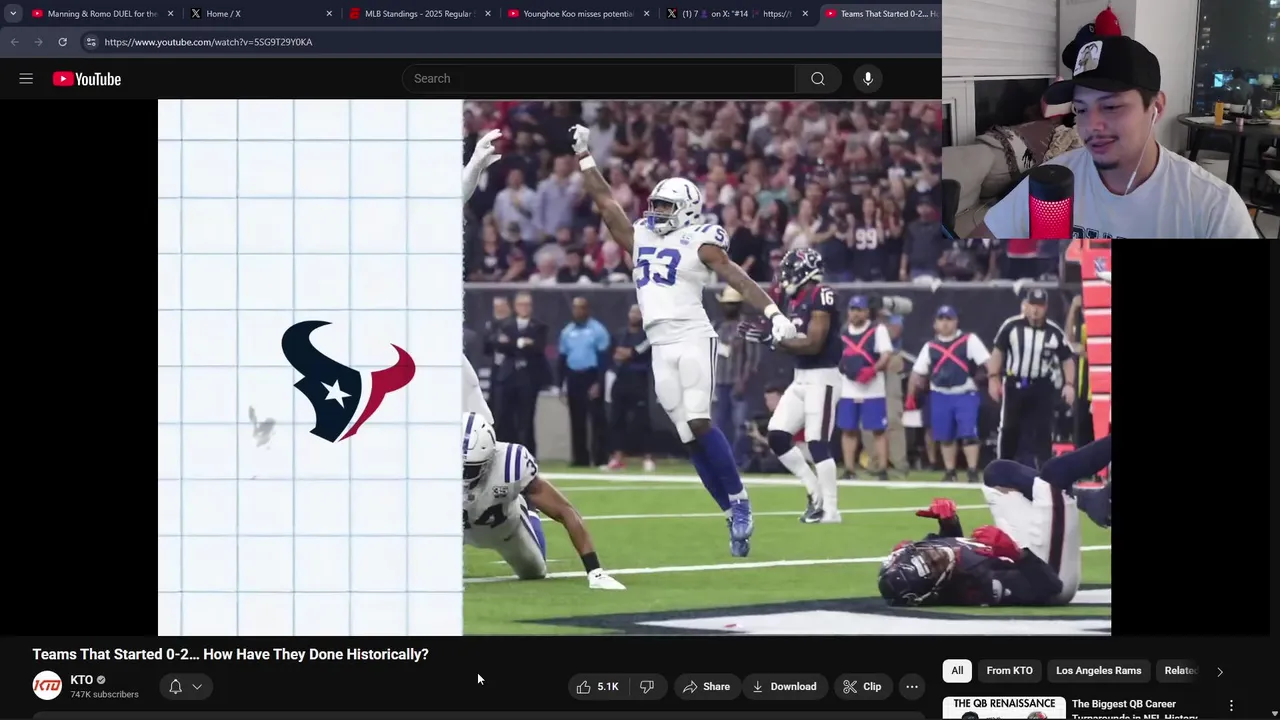Click the YouTube search input field
Viewport: 1280px width, 720px height.
[599, 79]
